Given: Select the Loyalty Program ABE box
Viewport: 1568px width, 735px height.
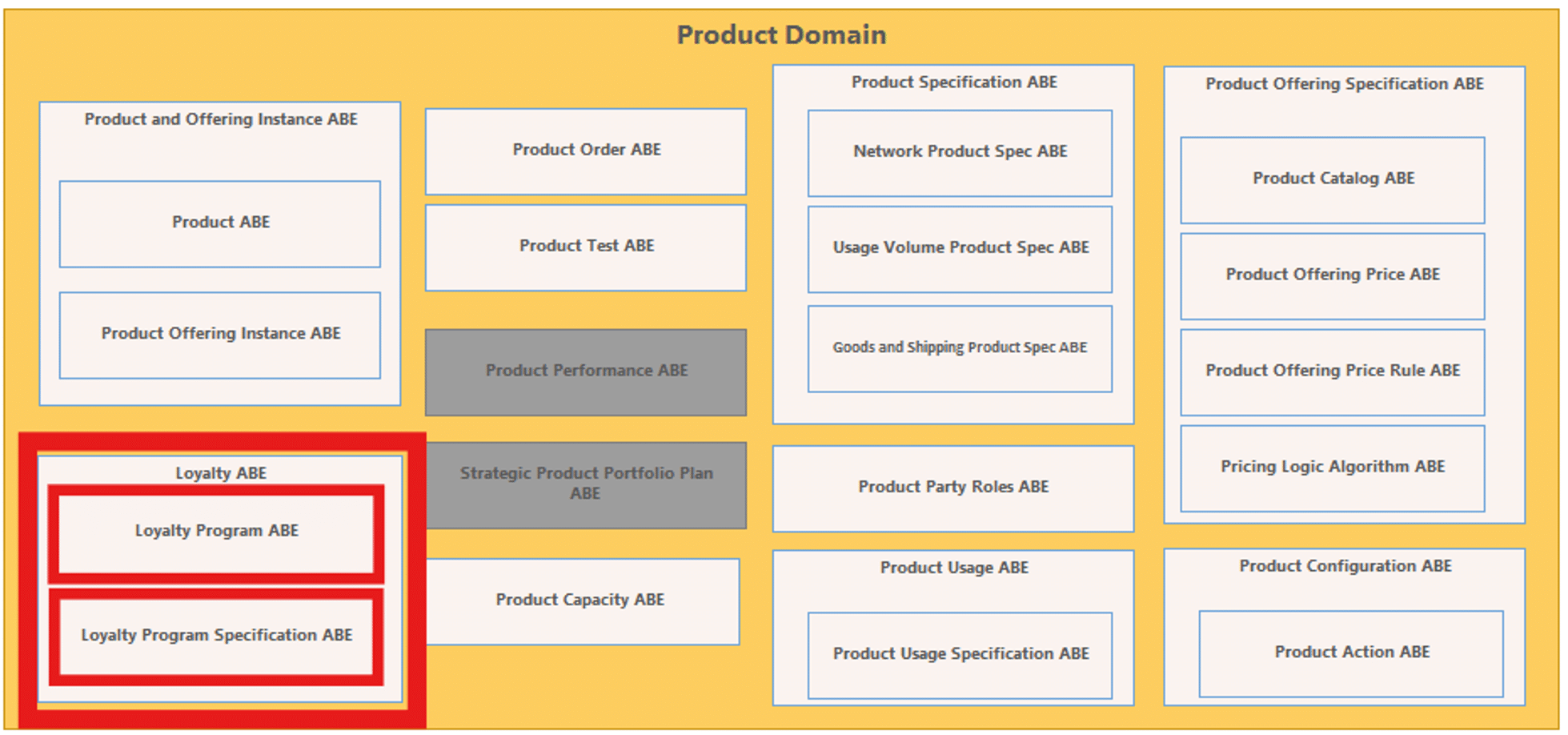Looking at the screenshot, I should (216, 533).
